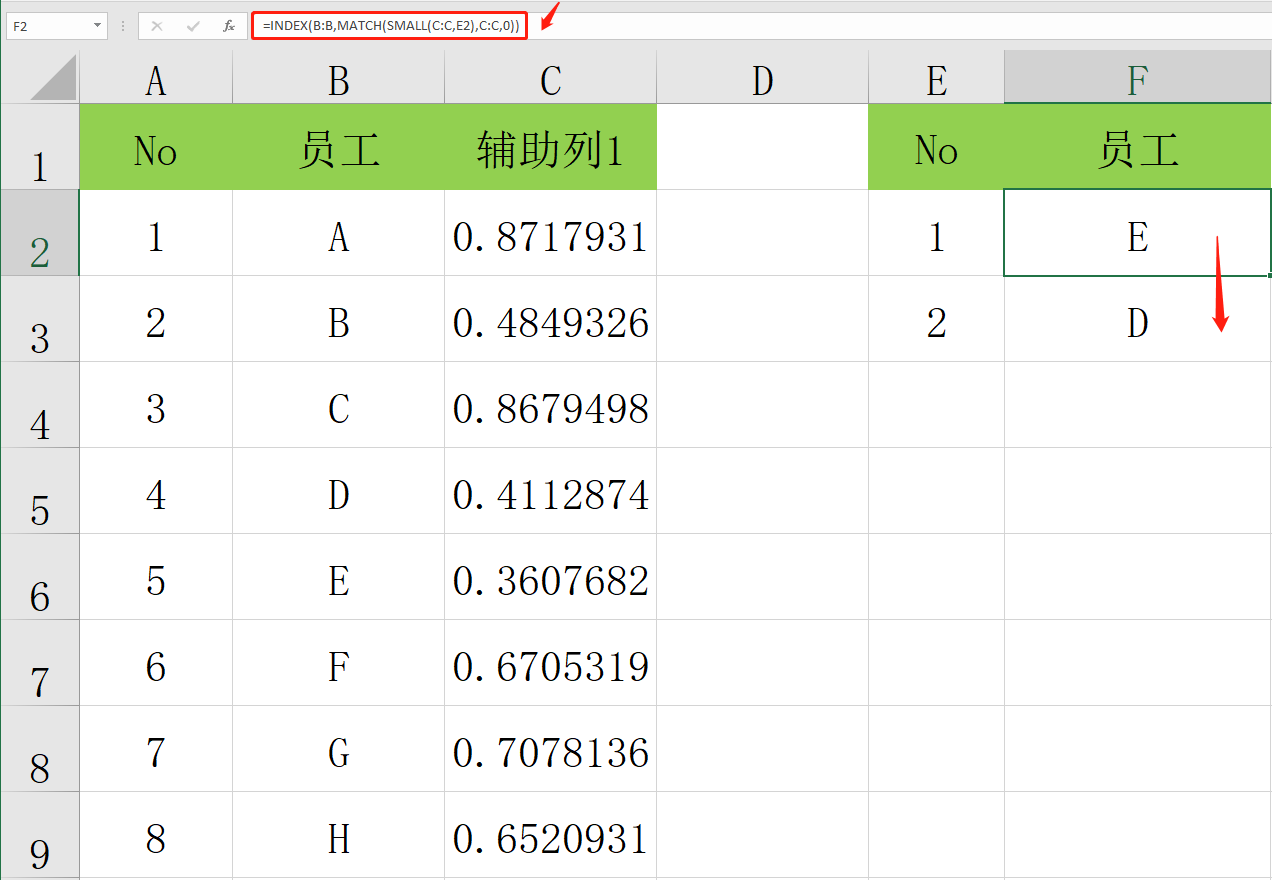
Task: Select row 5 header
Action: 40,491
